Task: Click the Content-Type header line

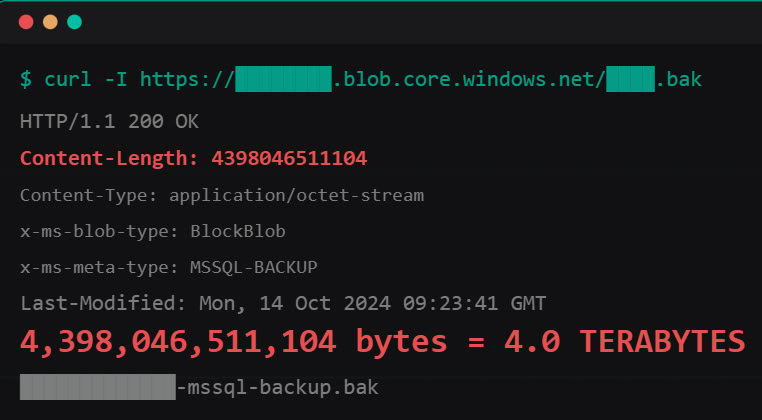Action: pyautogui.click(x=221, y=195)
